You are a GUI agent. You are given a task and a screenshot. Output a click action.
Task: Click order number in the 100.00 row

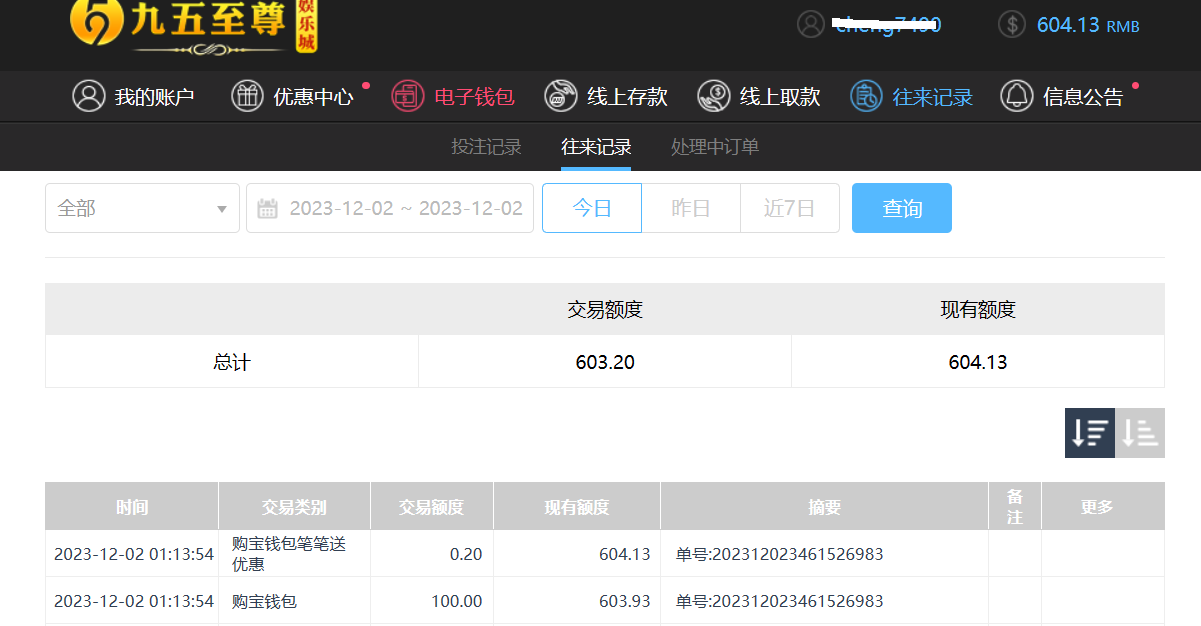(x=780, y=601)
